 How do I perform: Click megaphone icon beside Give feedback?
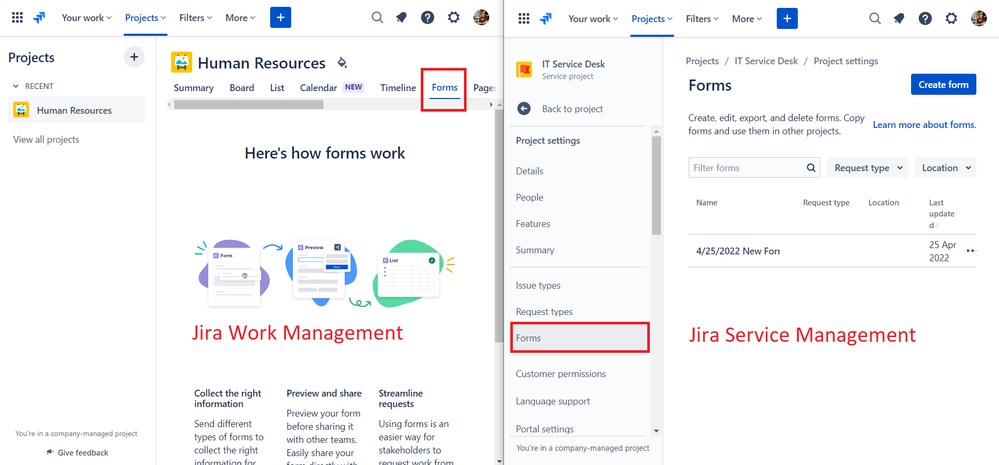pyautogui.click(x=50, y=452)
